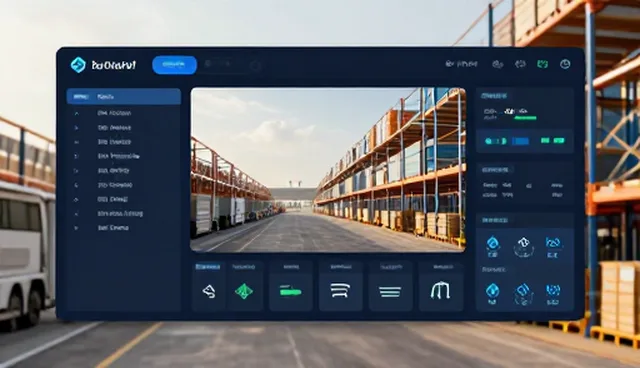Screen dimensions: 640x368
Task: Expand the sixth row below highlighted sidebar item
Action: coord(124,185)
